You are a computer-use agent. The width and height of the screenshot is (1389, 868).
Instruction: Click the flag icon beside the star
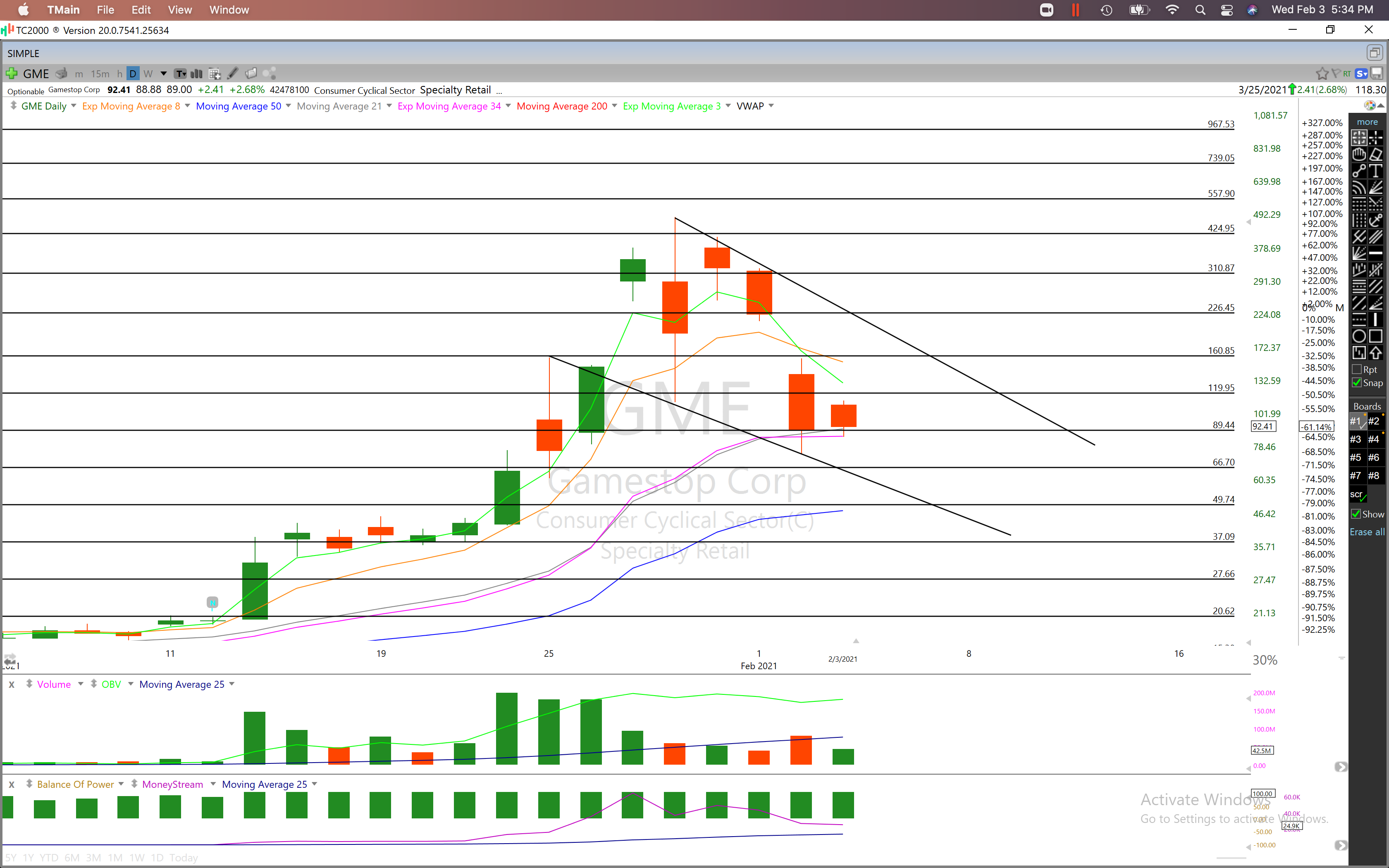pyautogui.click(x=1336, y=73)
